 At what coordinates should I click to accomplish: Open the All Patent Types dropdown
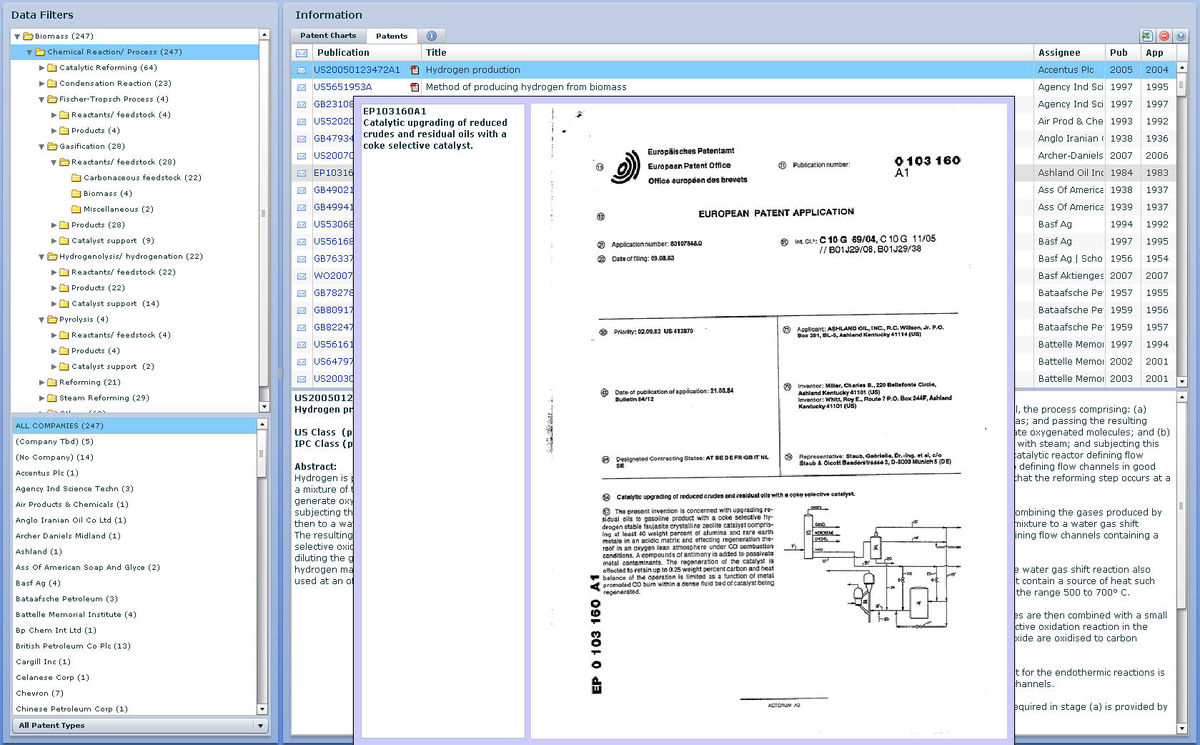click(260, 725)
